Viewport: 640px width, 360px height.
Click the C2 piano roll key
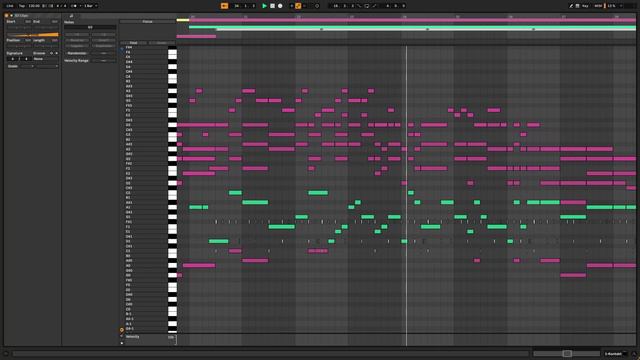(173, 194)
